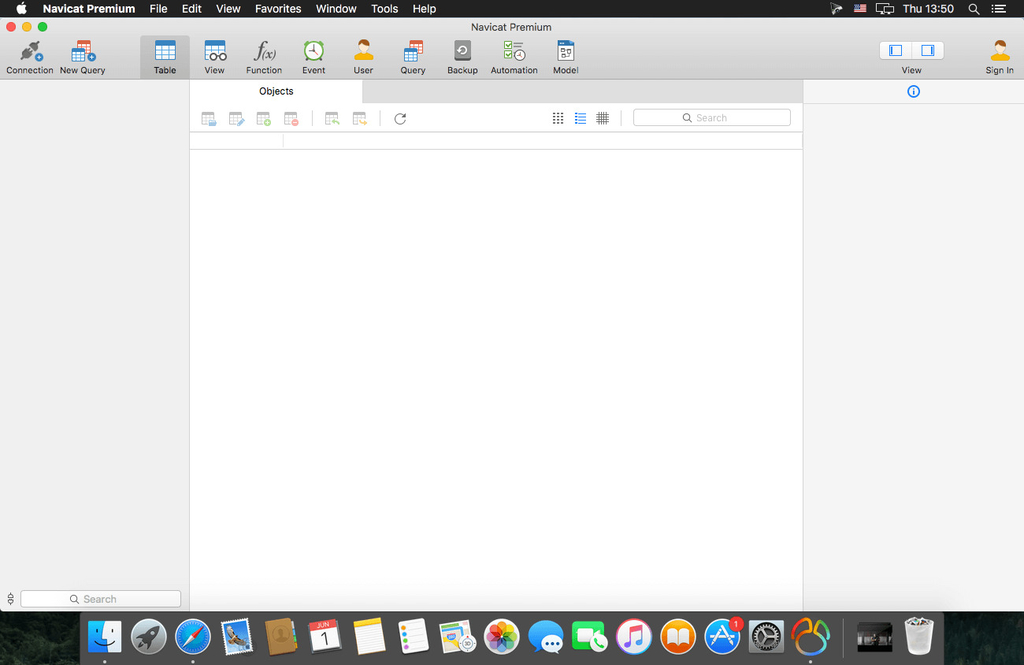Open the Favorites menu

coord(278,9)
